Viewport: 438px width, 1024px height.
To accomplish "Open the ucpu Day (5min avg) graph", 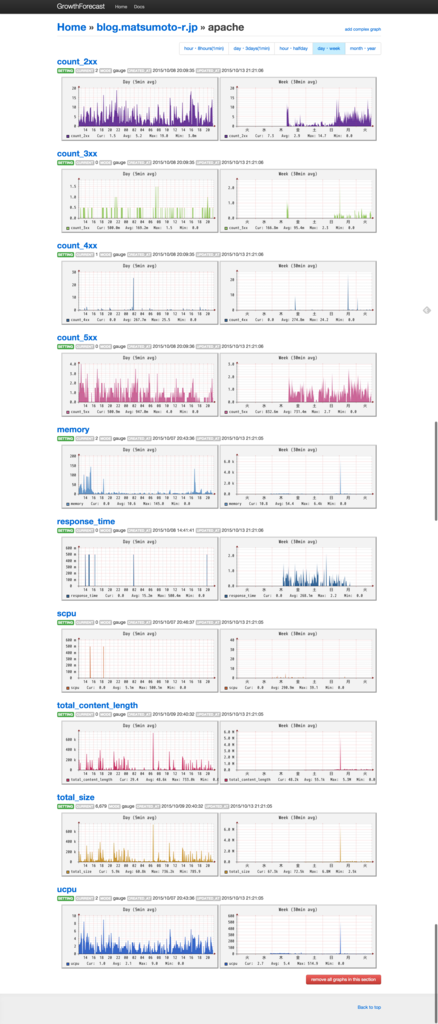I will click(138, 936).
